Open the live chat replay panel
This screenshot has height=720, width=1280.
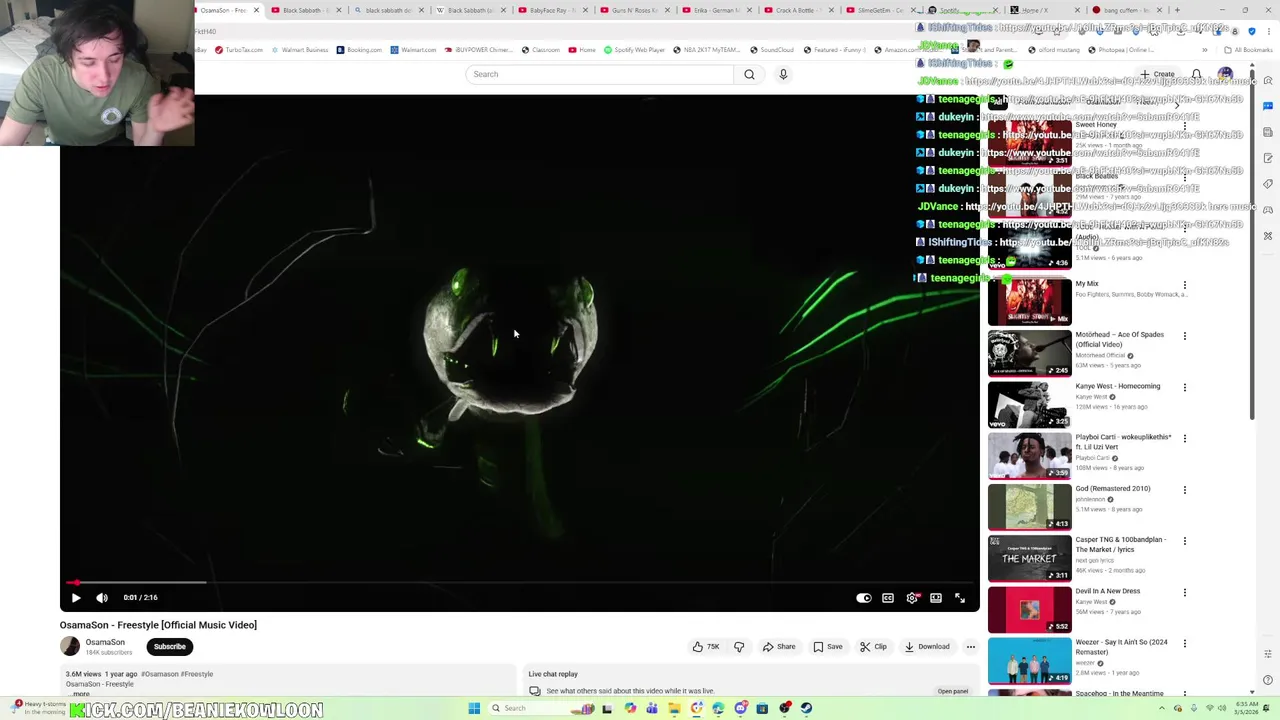coord(952,691)
